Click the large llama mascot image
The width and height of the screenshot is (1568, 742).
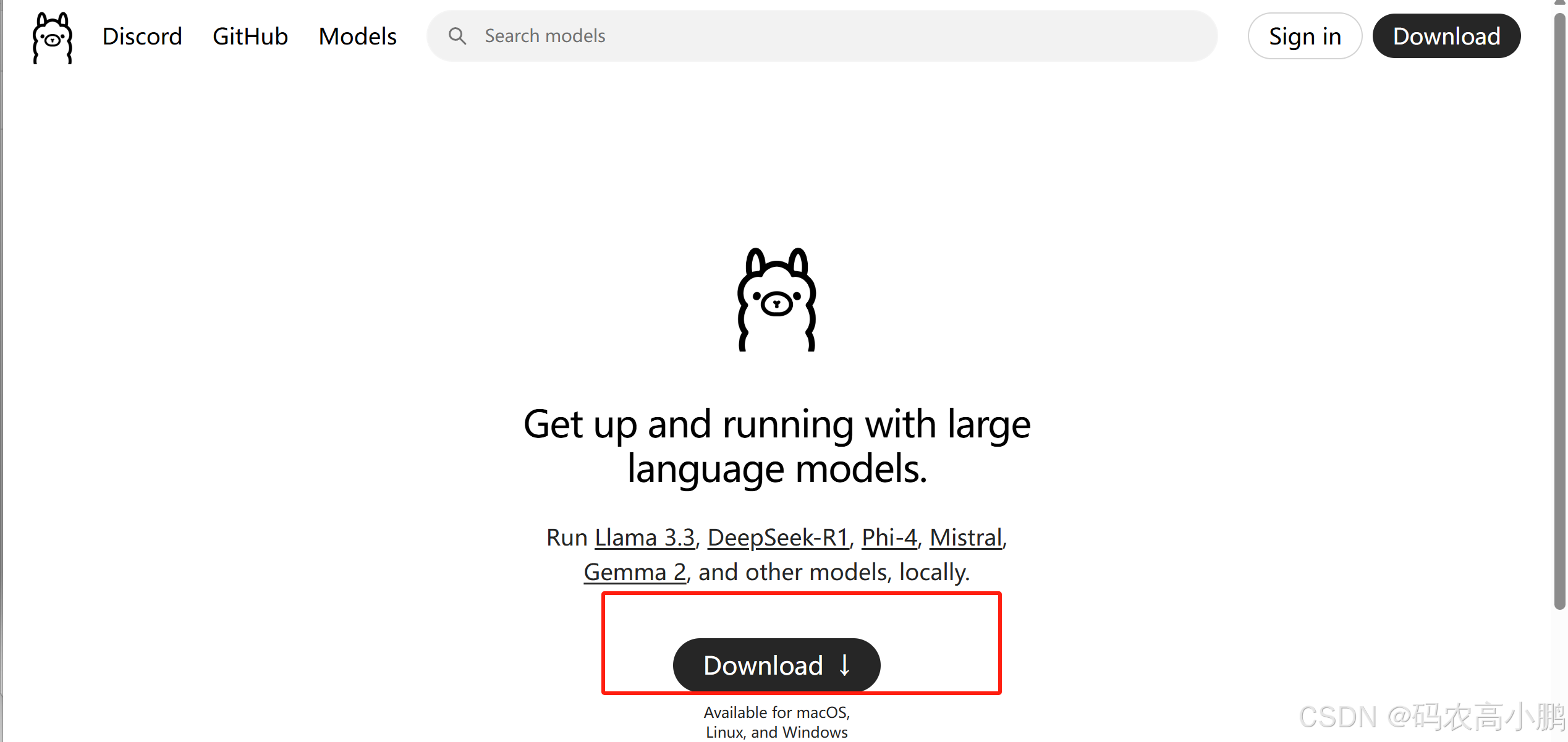777,300
